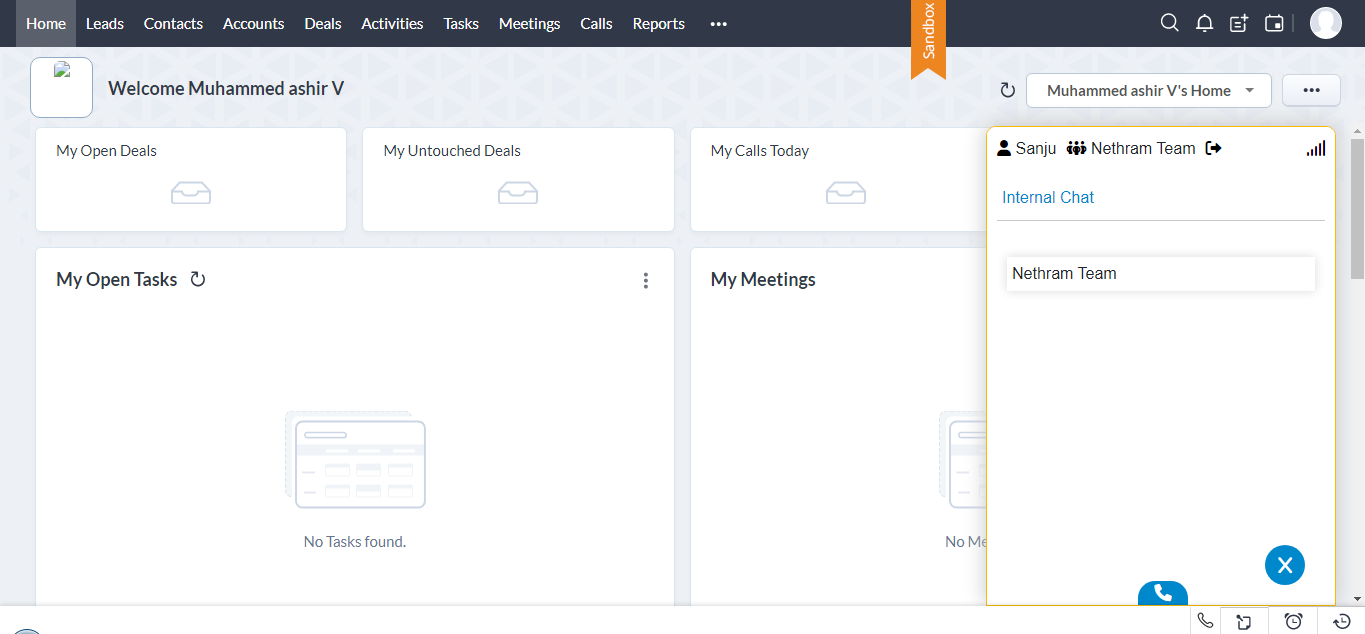Screen dimensions: 1365x634
Task: Expand Muhammed ashir V's Home dropdown
Action: [1148, 91]
